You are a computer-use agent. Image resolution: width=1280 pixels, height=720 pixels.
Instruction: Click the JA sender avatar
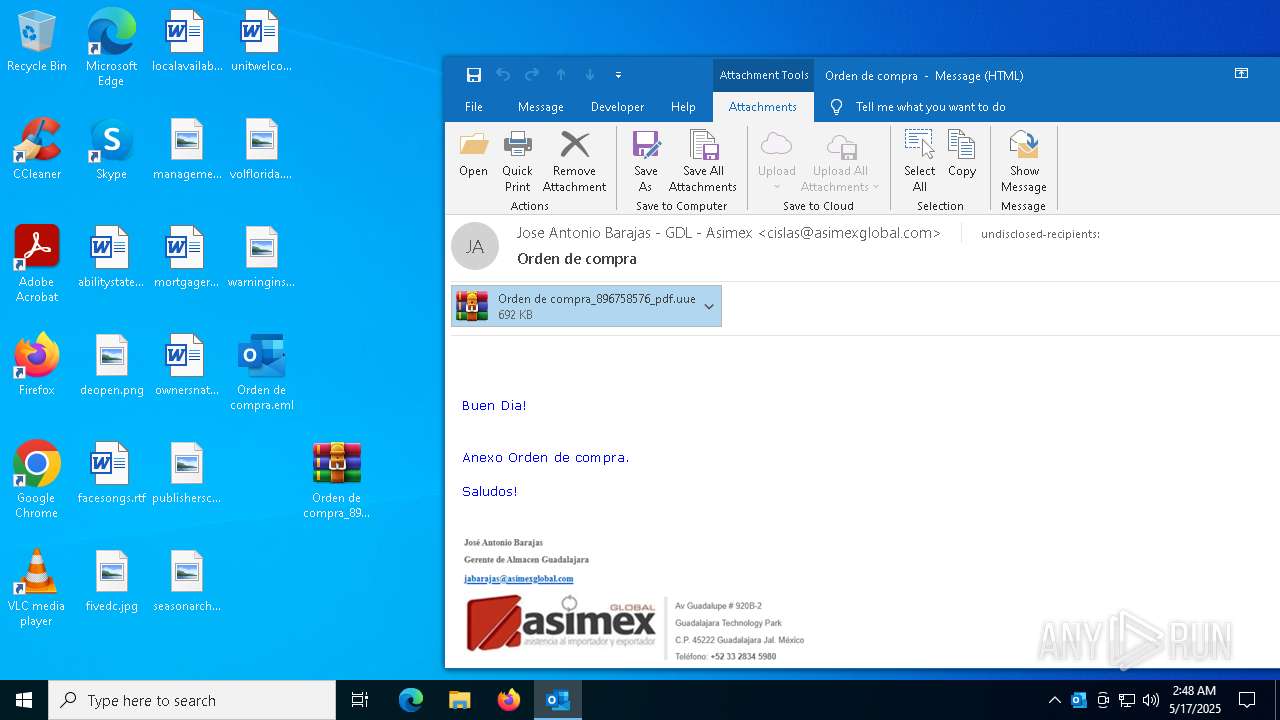[x=475, y=246]
